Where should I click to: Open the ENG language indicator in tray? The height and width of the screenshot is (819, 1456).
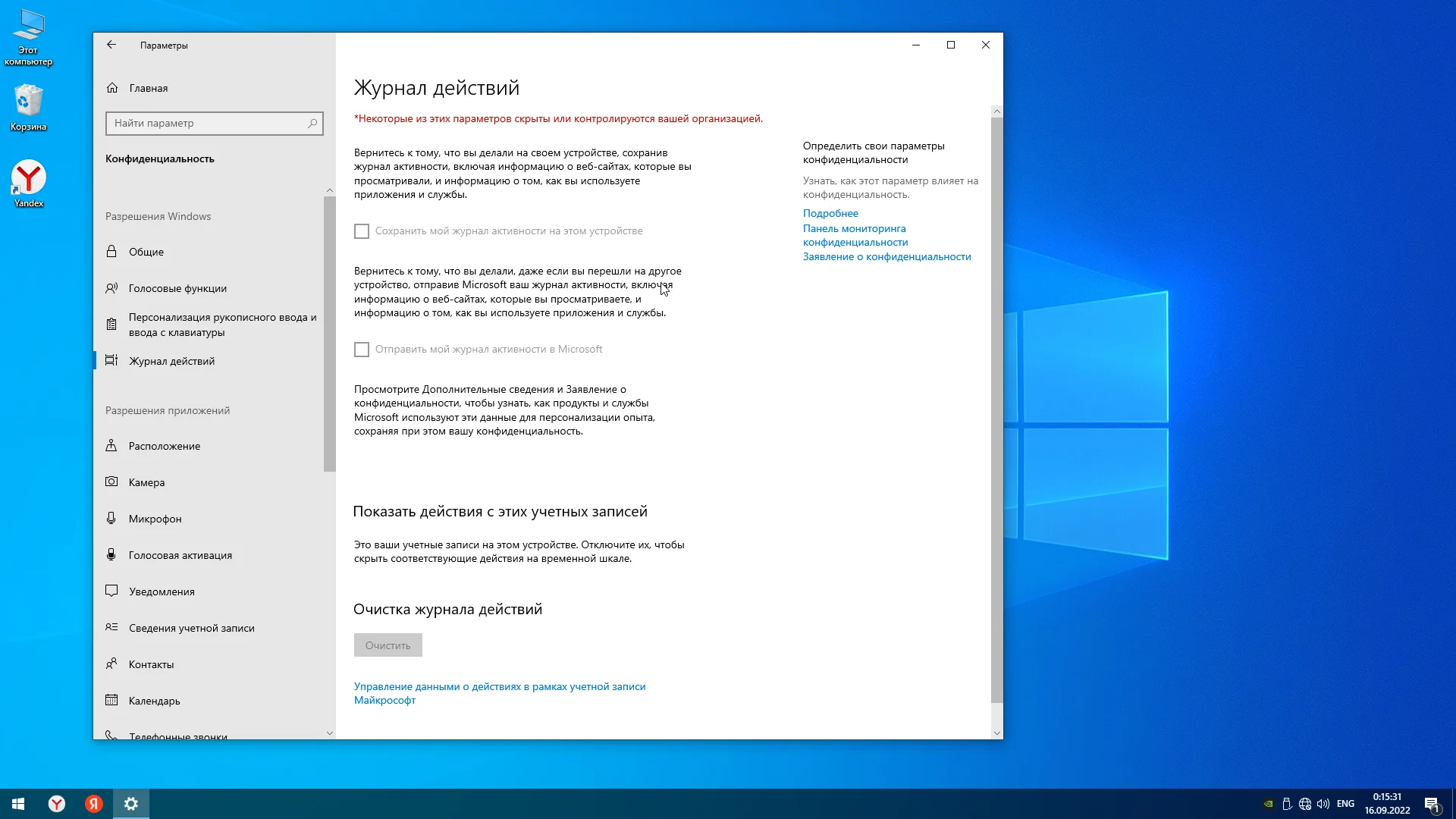click(x=1345, y=804)
